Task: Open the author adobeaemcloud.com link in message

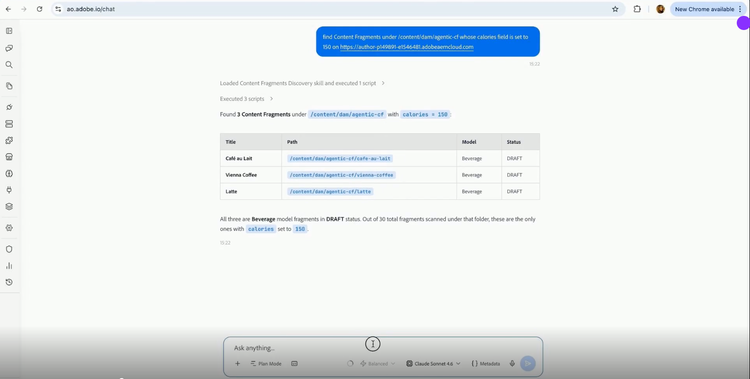Action: (407, 47)
